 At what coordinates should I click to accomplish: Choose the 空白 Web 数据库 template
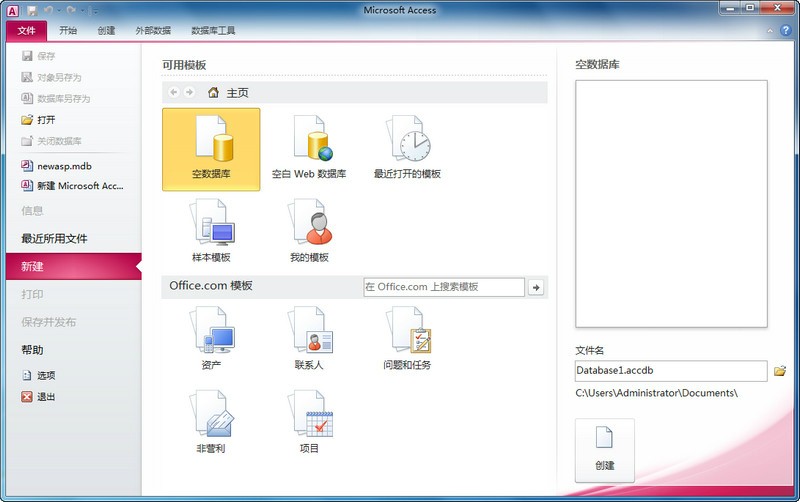pyautogui.click(x=309, y=149)
